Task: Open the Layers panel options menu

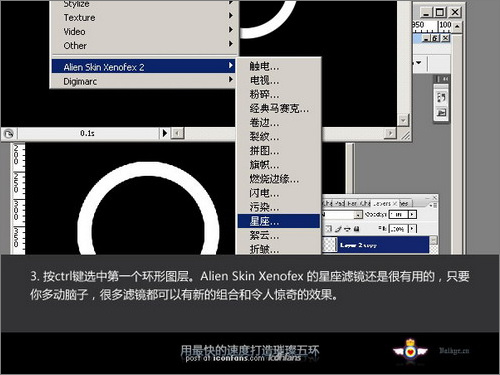Action: pyautogui.click(x=434, y=206)
